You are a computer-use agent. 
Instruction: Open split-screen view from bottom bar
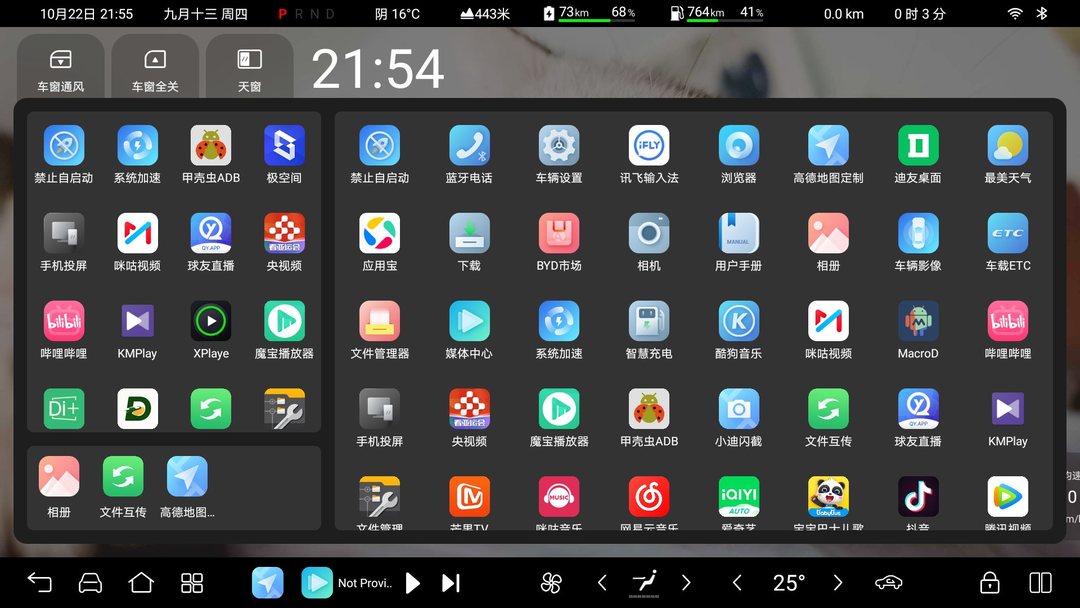pos(1040,583)
